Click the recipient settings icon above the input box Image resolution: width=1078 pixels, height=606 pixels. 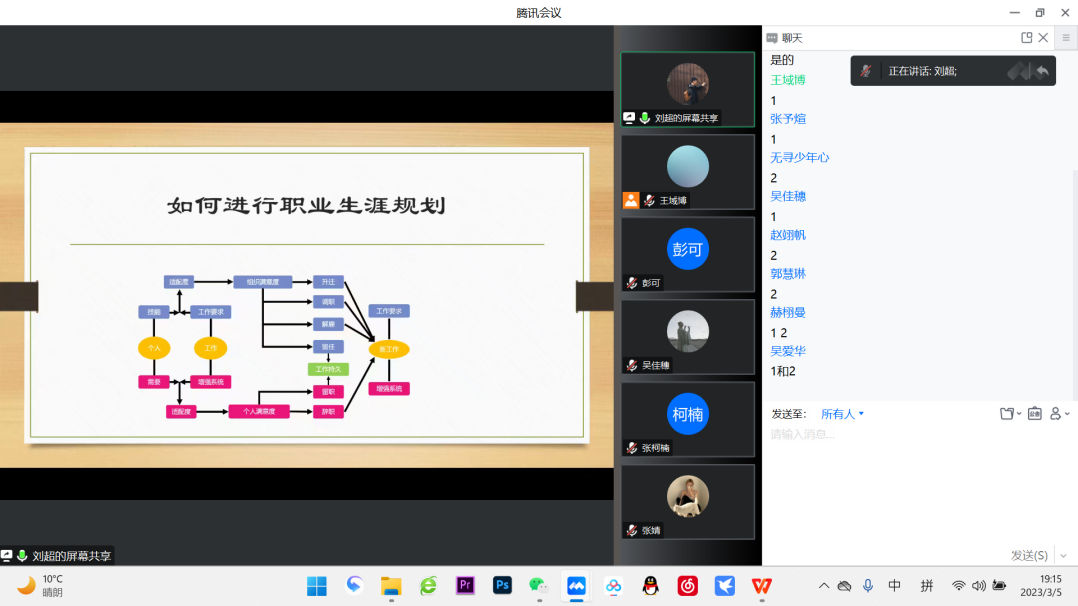[1057, 413]
